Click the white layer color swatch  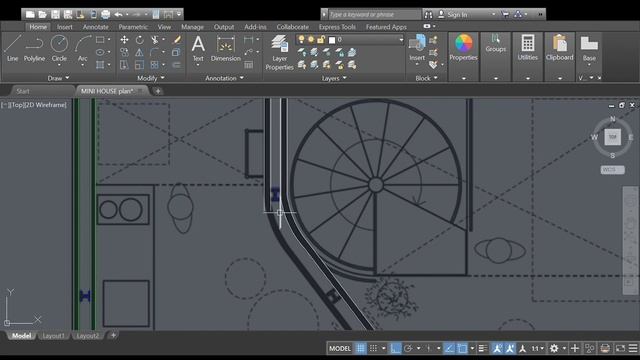[332, 40]
